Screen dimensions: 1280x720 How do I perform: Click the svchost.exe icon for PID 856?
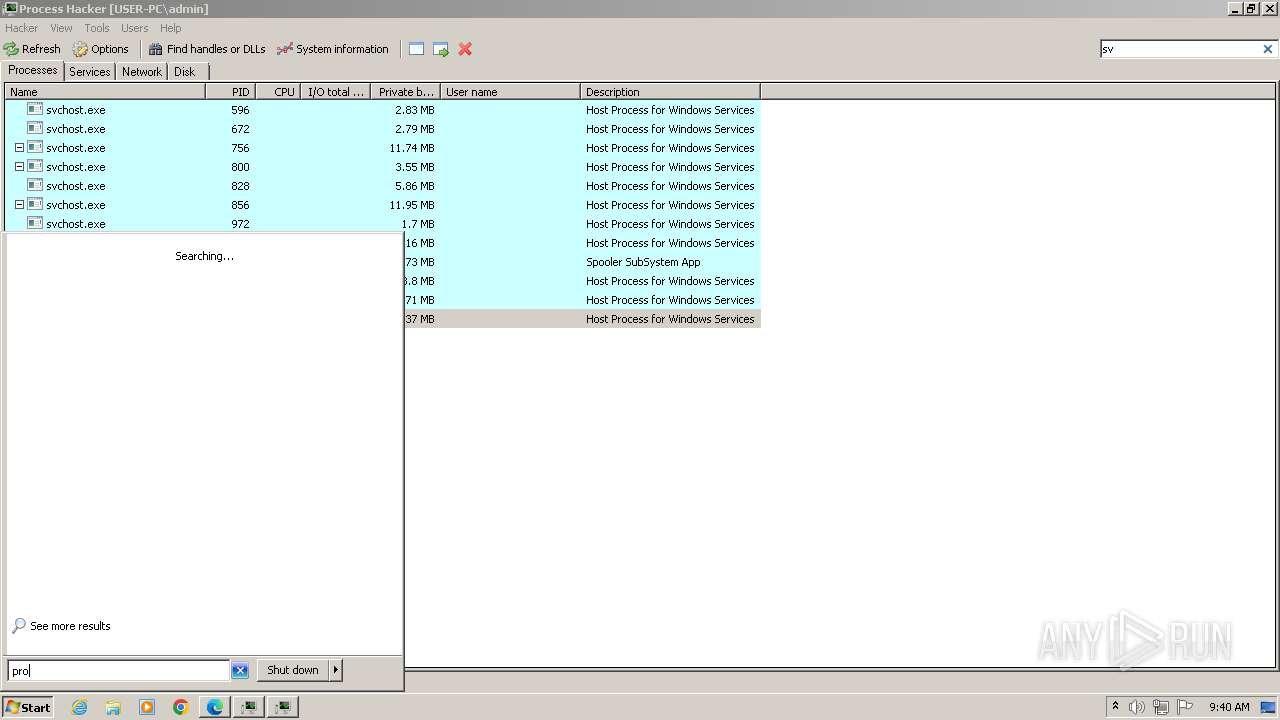[x=35, y=205]
